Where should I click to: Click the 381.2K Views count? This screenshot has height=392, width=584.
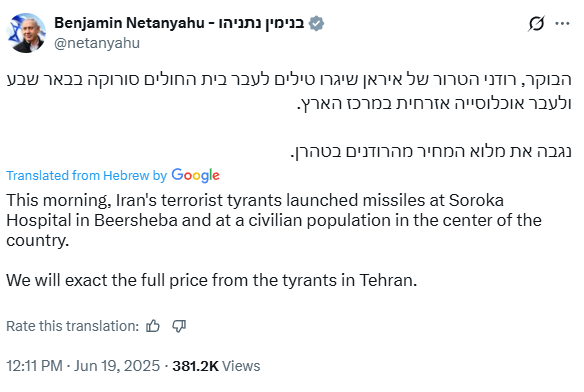[x=216, y=366]
